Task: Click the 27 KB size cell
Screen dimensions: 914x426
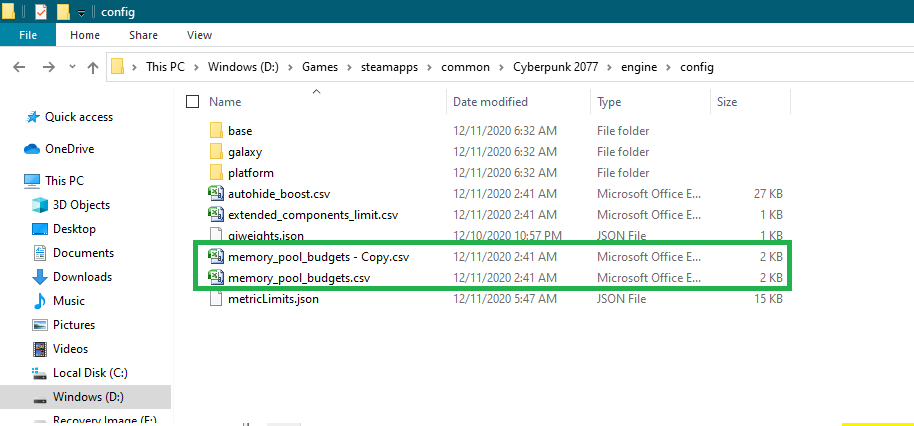Action: coord(768,193)
